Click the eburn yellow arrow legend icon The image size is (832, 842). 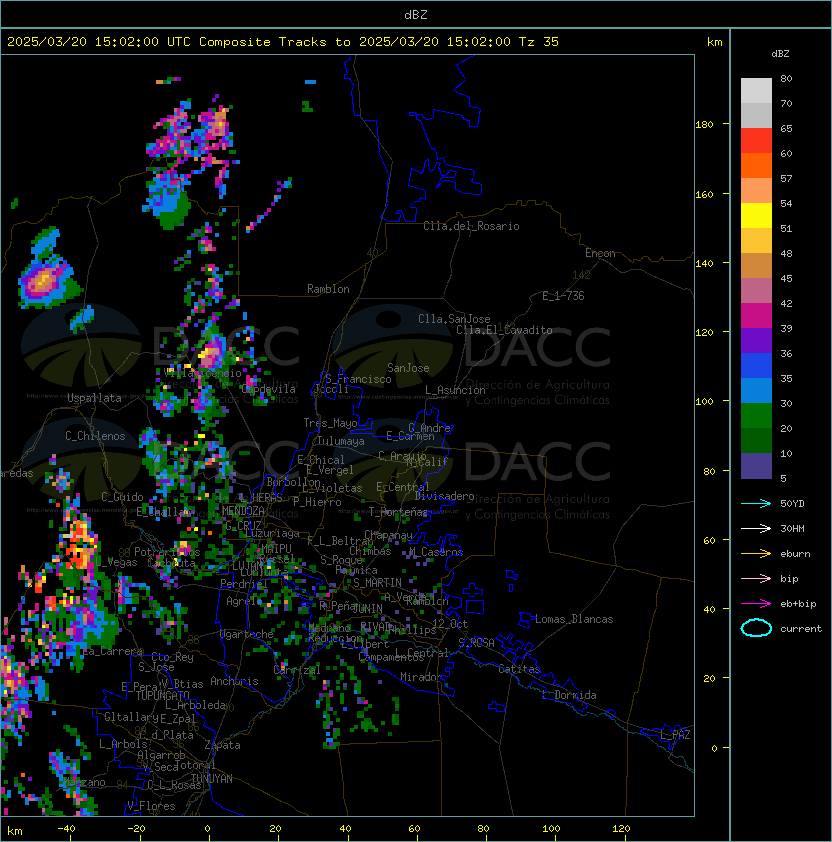[756, 554]
